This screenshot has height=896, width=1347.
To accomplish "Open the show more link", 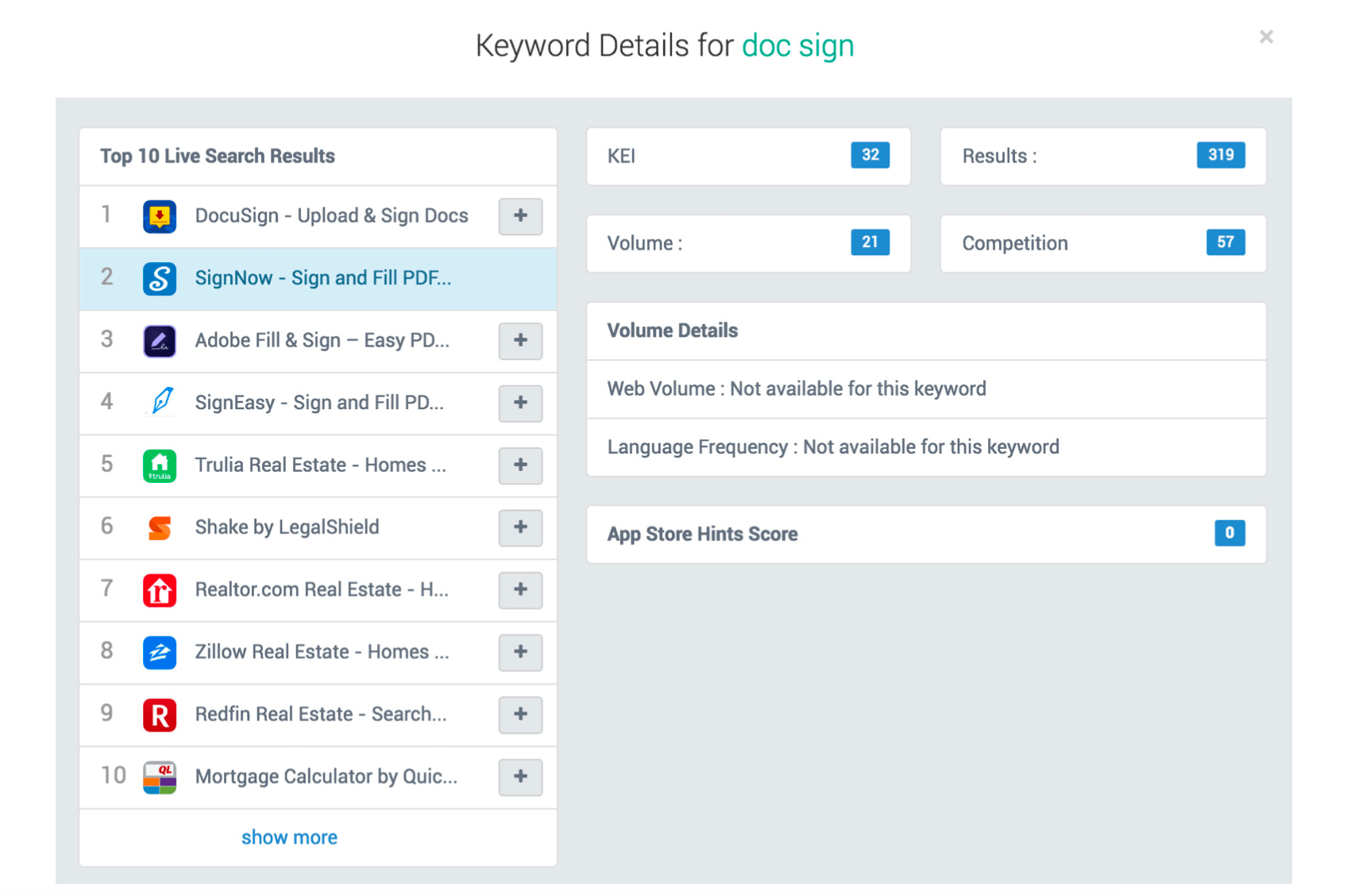I will tap(289, 837).
